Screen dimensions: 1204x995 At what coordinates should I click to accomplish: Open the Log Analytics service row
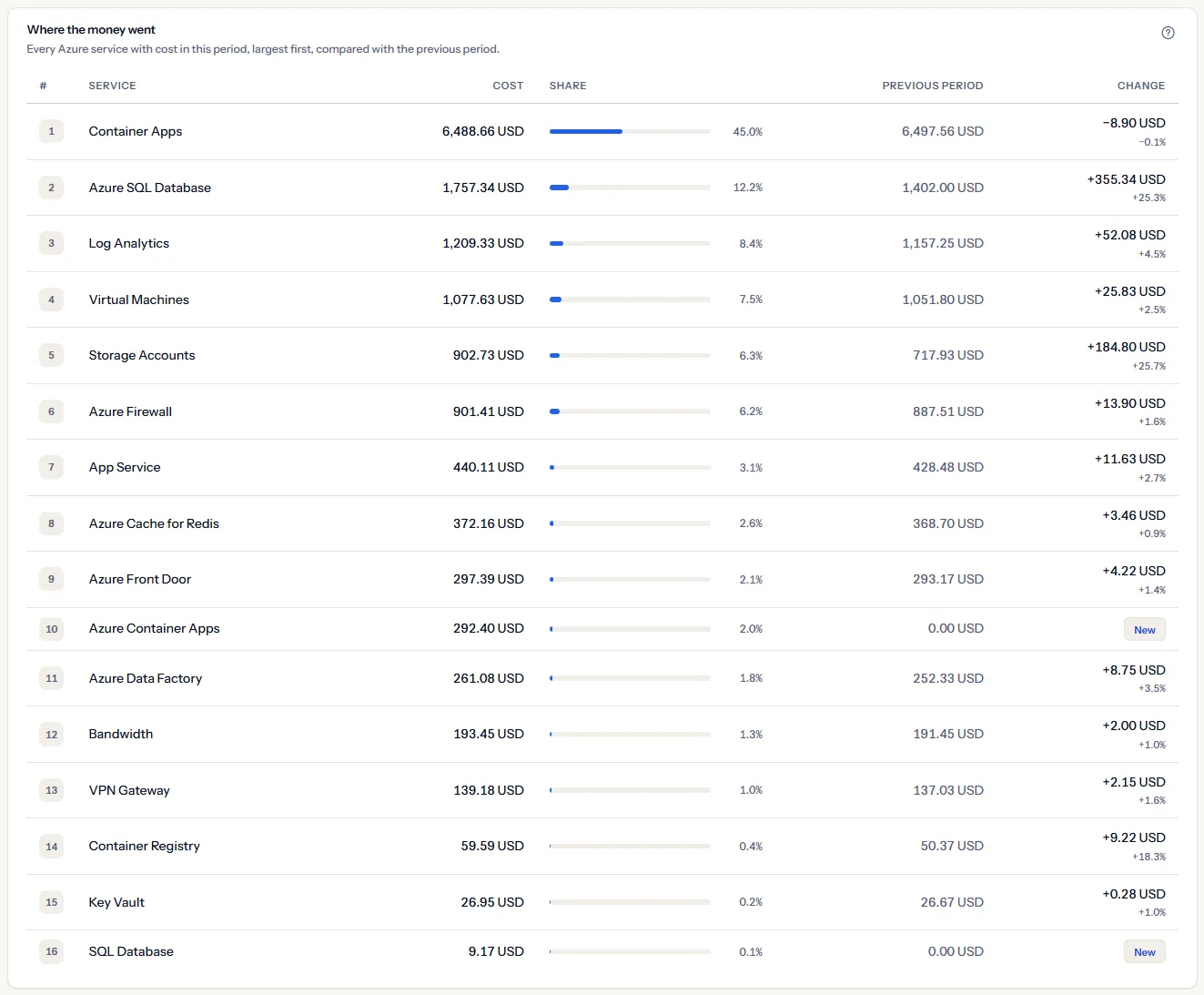point(602,243)
